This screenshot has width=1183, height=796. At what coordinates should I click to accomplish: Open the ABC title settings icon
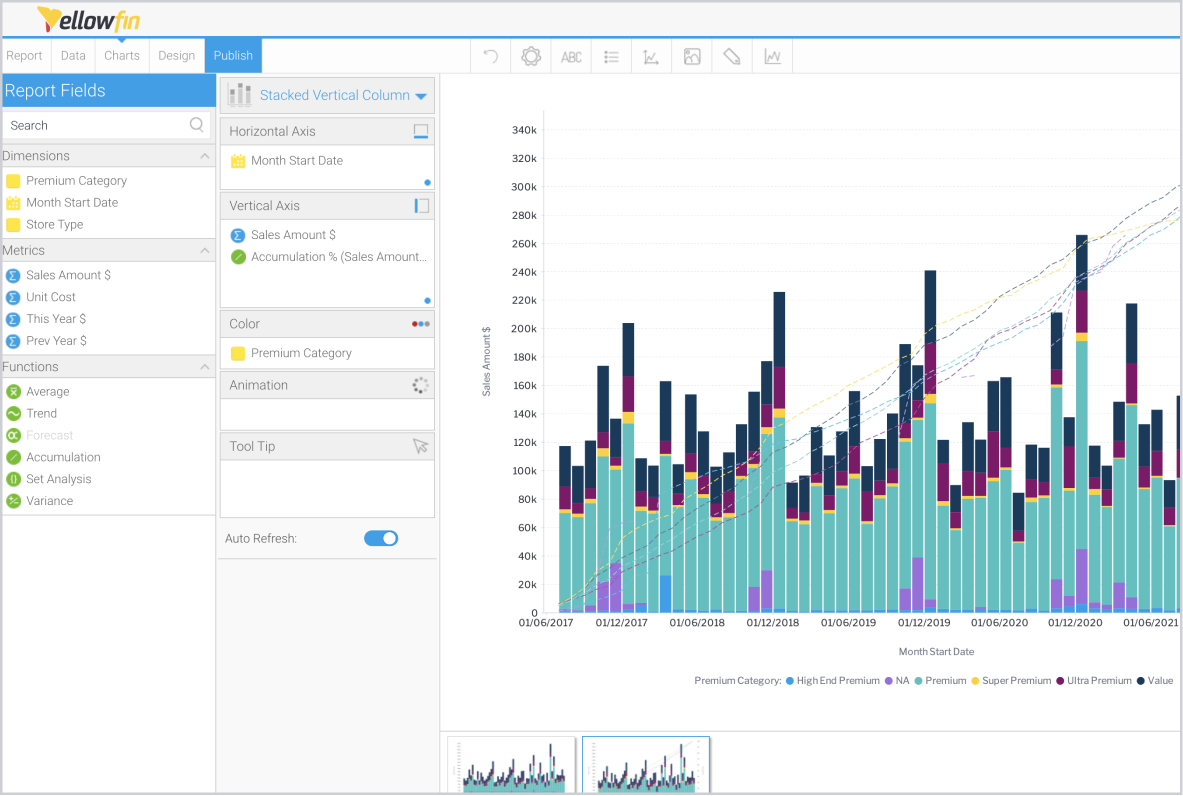pyautogui.click(x=571, y=57)
